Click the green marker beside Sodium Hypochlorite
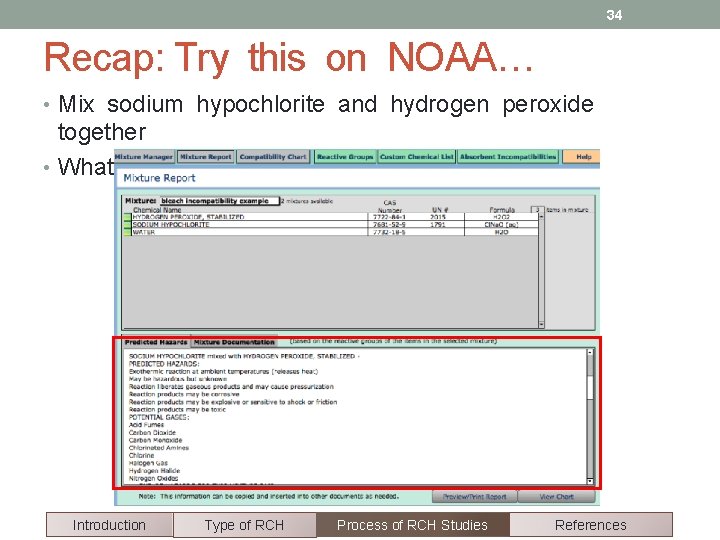The image size is (720, 540). pyautogui.click(x=127, y=225)
